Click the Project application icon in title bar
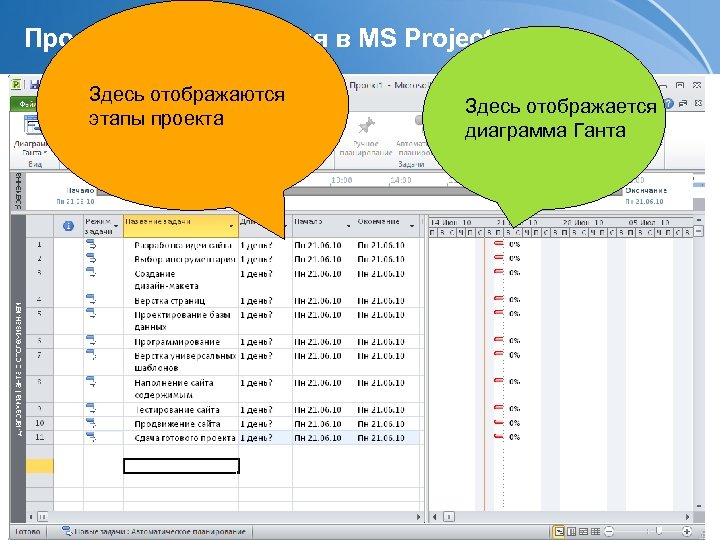 point(17,84)
